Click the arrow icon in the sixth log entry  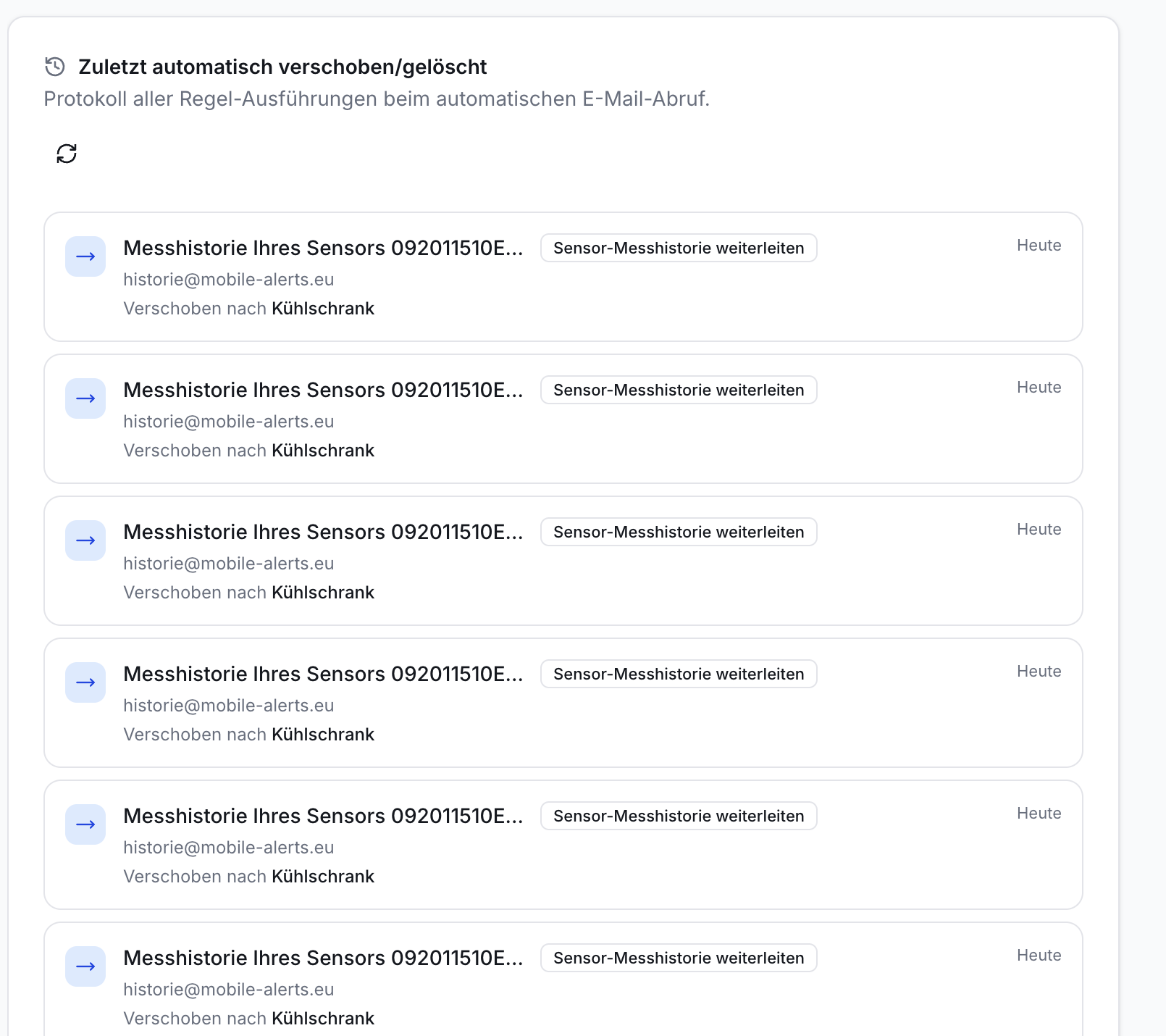pyautogui.click(x=85, y=966)
